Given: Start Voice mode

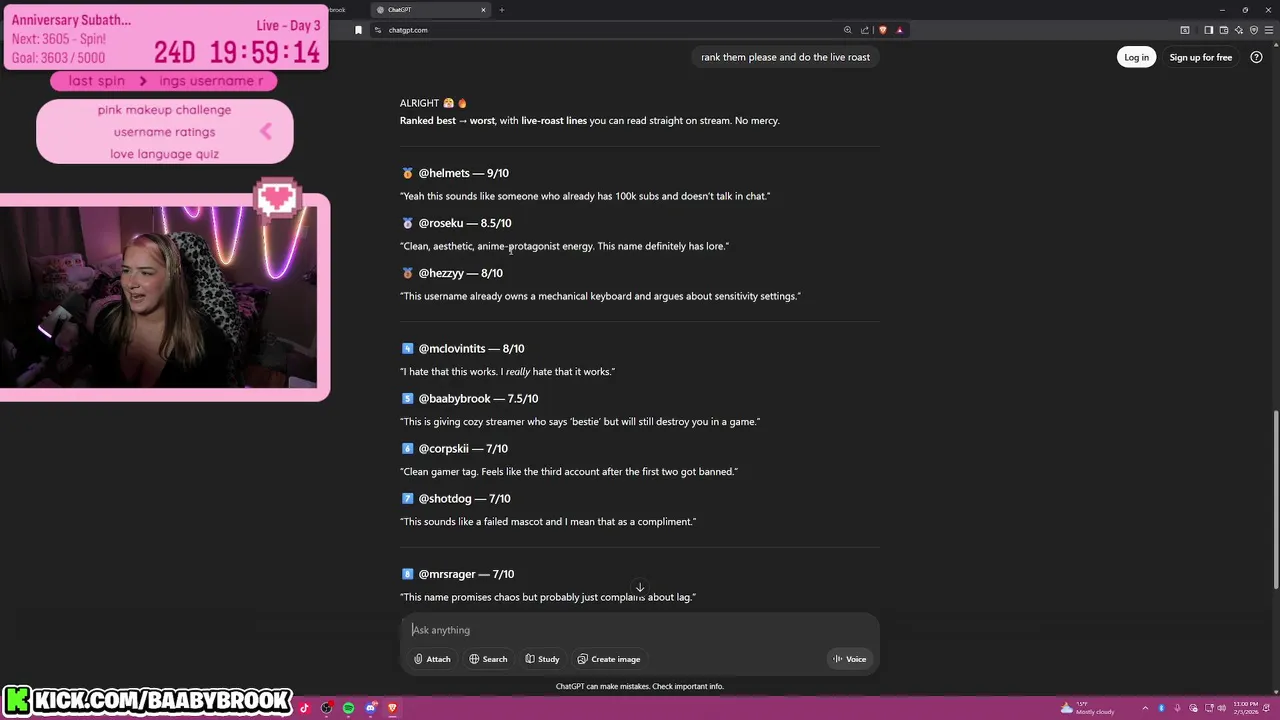Looking at the screenshot, I should click(x=850, y=659).
